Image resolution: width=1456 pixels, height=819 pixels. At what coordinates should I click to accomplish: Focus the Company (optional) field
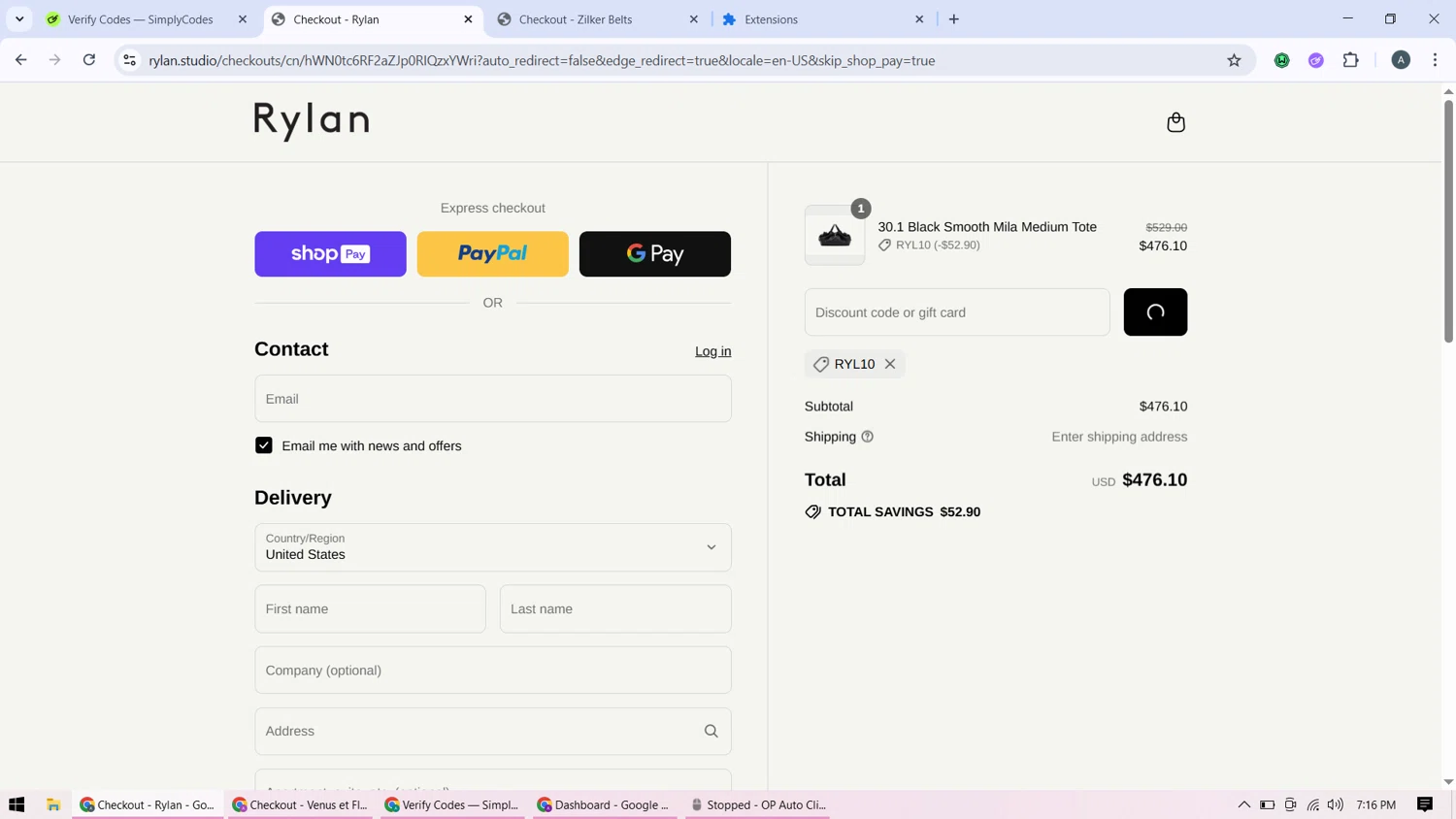click(x=493, y=671)
